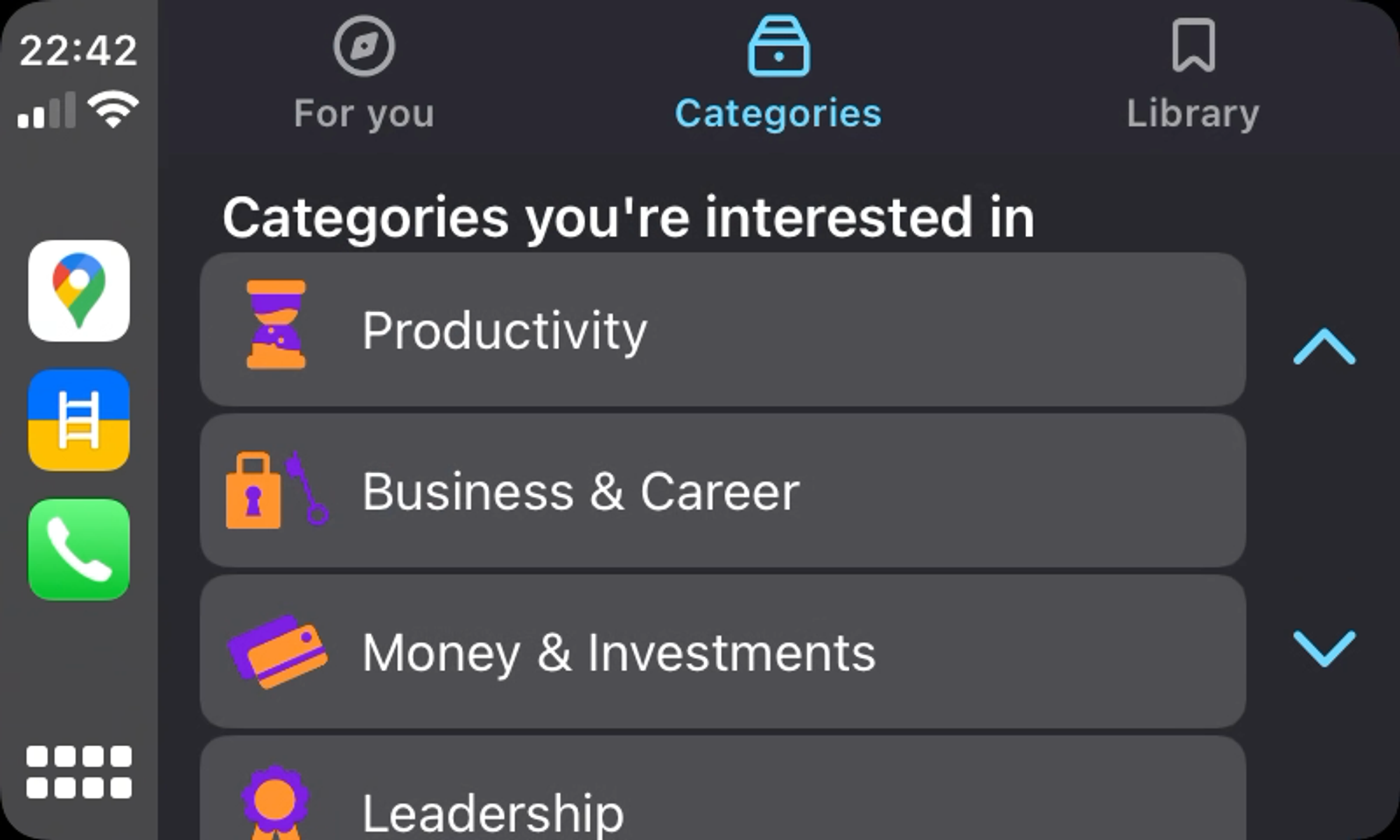Open the green Phone app

[79, 549]
